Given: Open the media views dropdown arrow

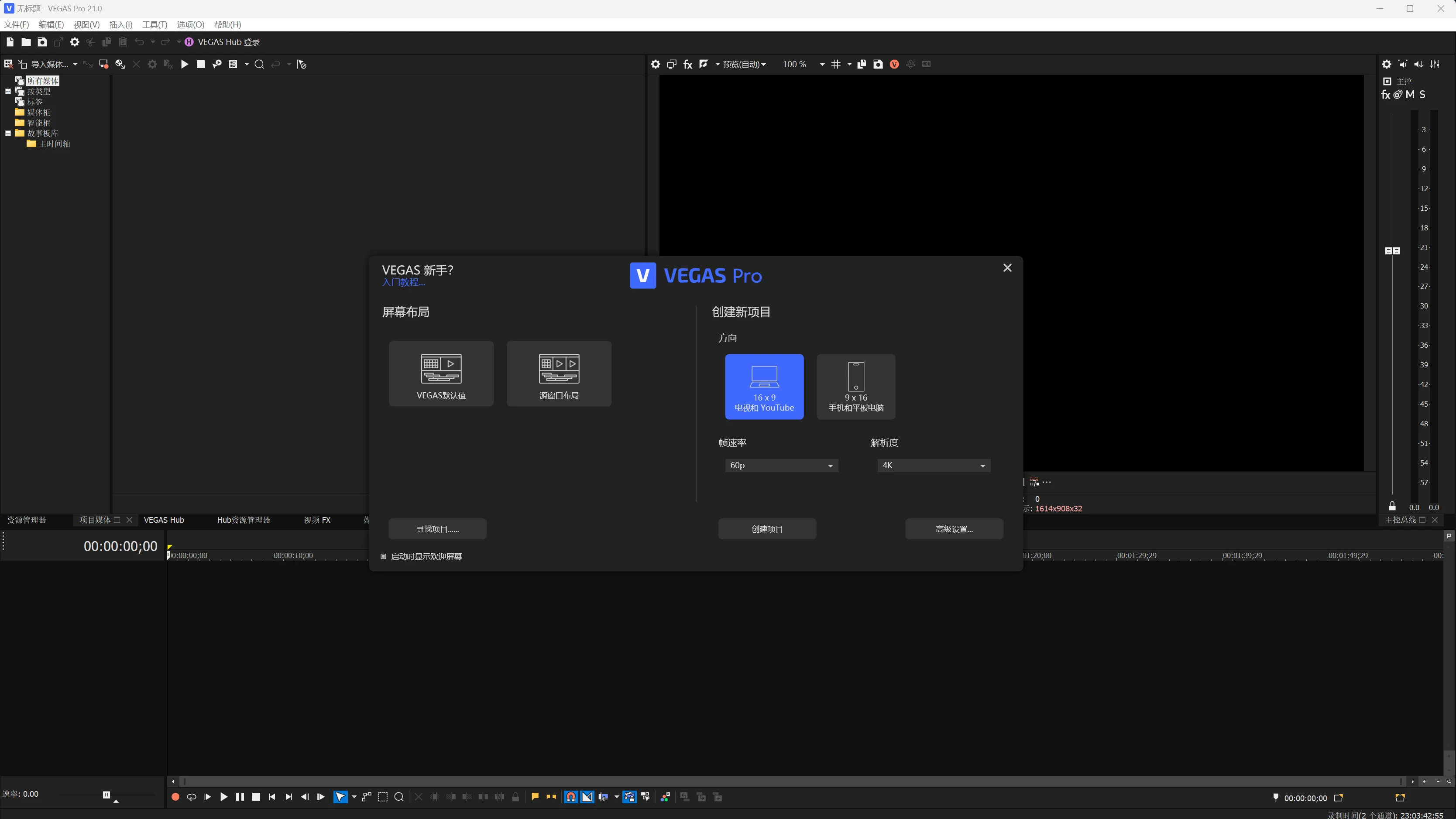Looking at the screenshot, I should (x=247, y=65).
